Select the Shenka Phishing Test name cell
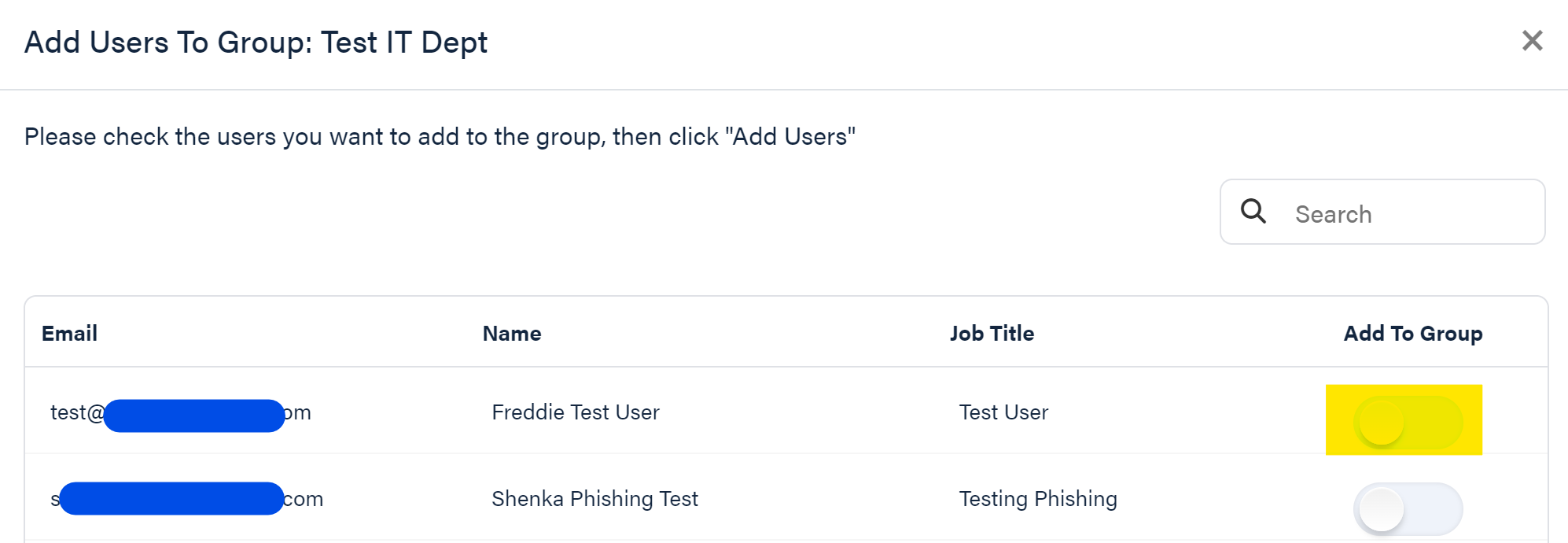1568x543 pixels. pos(594,499)
